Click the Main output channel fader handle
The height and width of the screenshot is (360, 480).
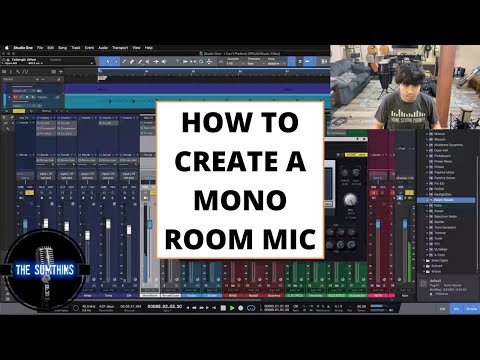405,224
